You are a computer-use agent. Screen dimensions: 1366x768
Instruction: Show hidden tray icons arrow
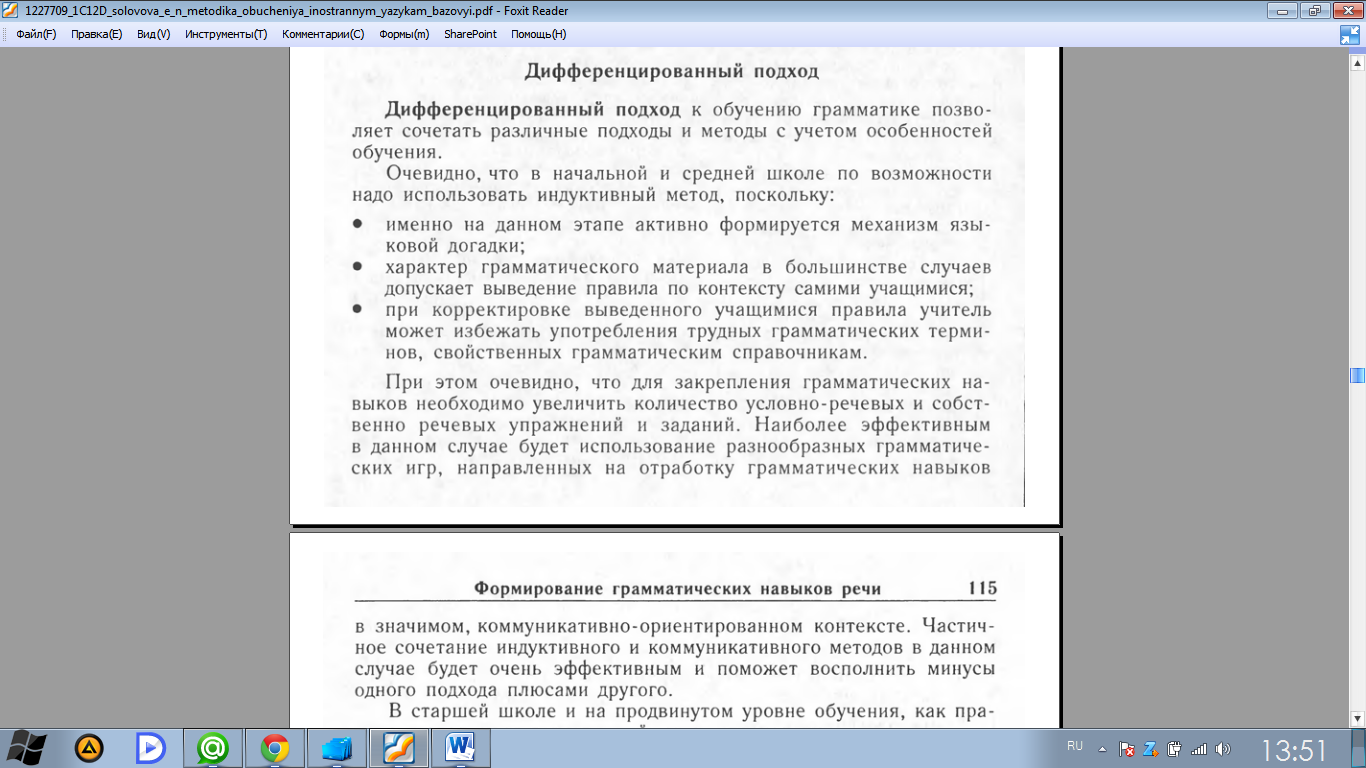(1102, 748)
